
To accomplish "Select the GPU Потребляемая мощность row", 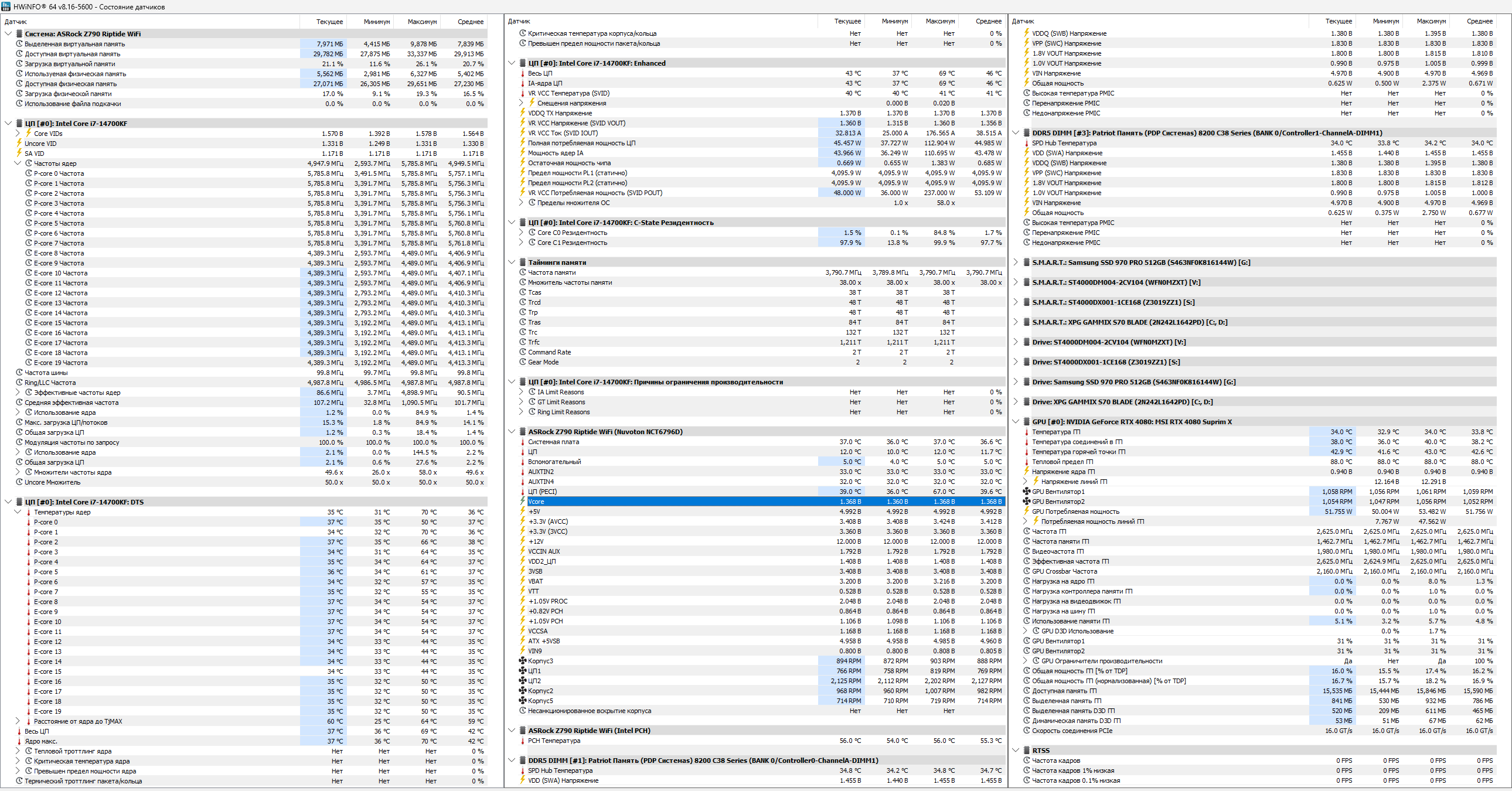I will 1075,512.
